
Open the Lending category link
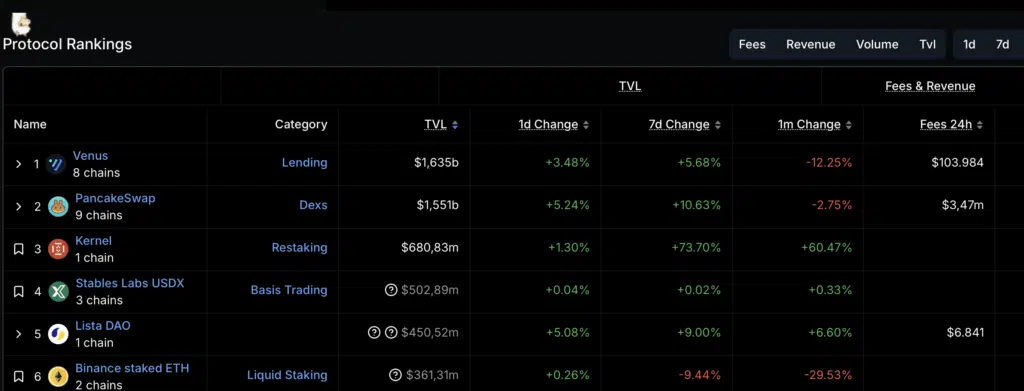pyautogui.click(x=304, y=163)
